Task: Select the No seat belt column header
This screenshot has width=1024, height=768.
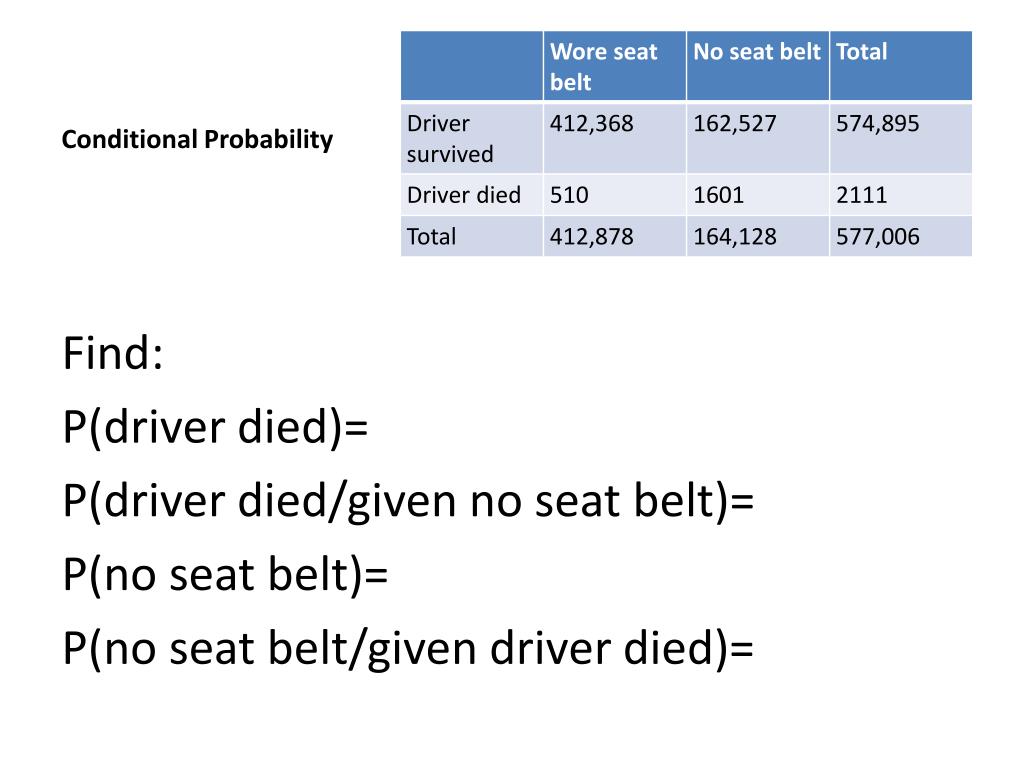Action: click(758, 66)
